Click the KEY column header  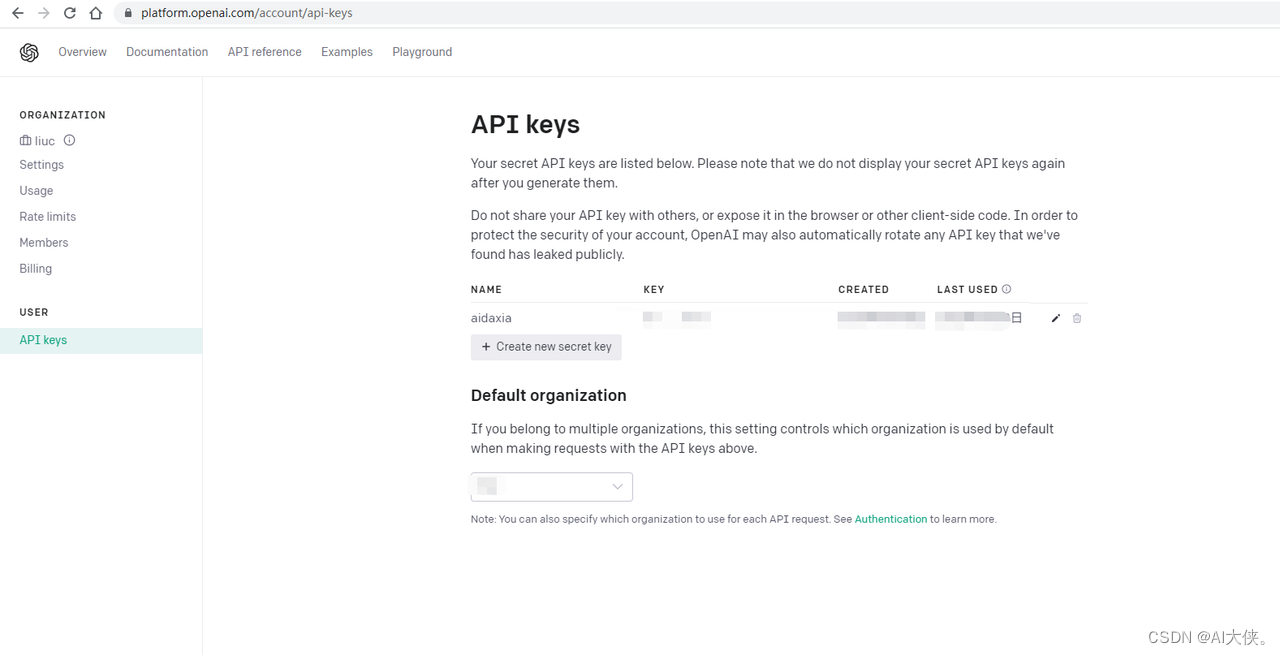(x=654, y=289)
